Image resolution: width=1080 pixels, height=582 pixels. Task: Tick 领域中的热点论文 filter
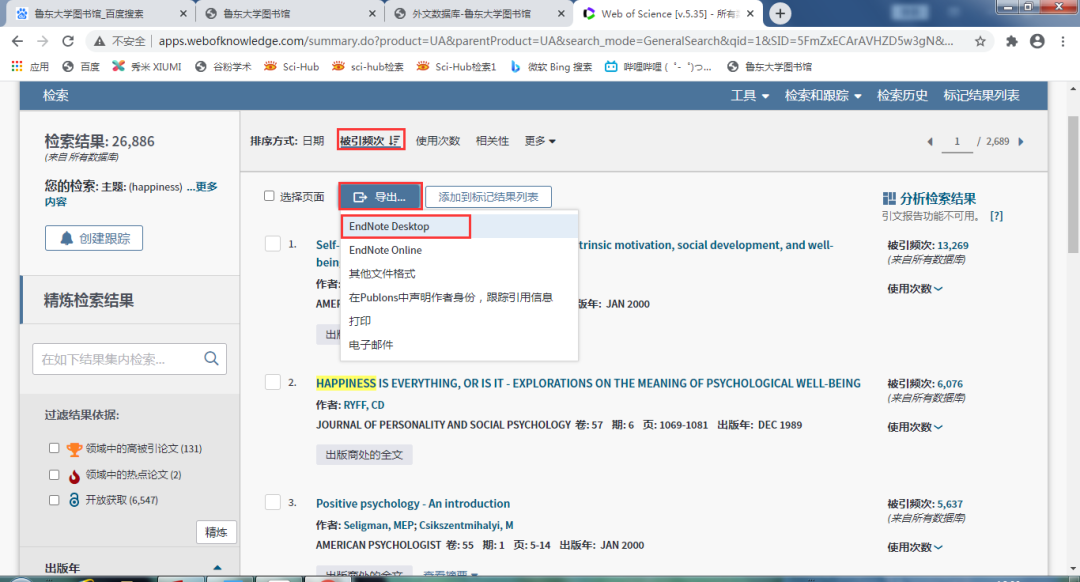tap(54, 475)
